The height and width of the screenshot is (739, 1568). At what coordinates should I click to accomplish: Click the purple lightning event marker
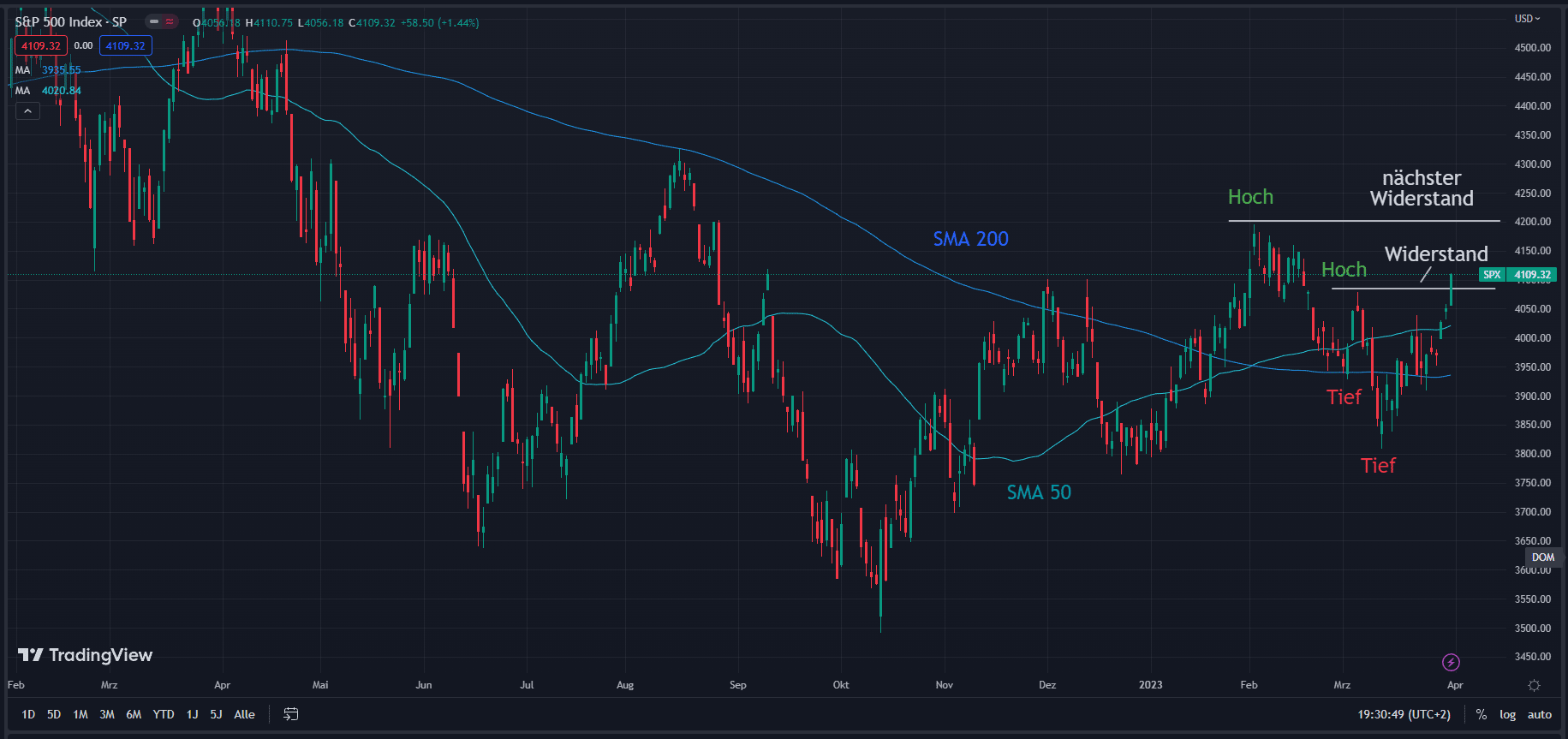(x=1451, y=662)
